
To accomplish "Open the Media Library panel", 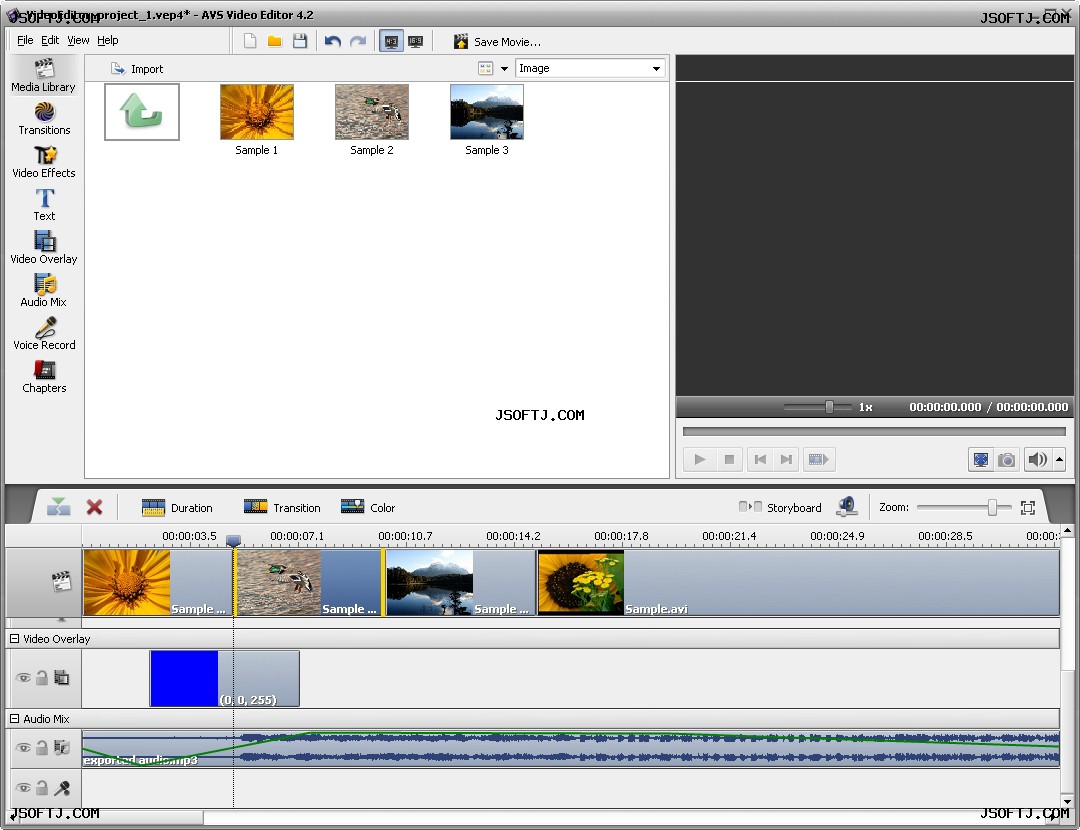I will coord(43,76).
